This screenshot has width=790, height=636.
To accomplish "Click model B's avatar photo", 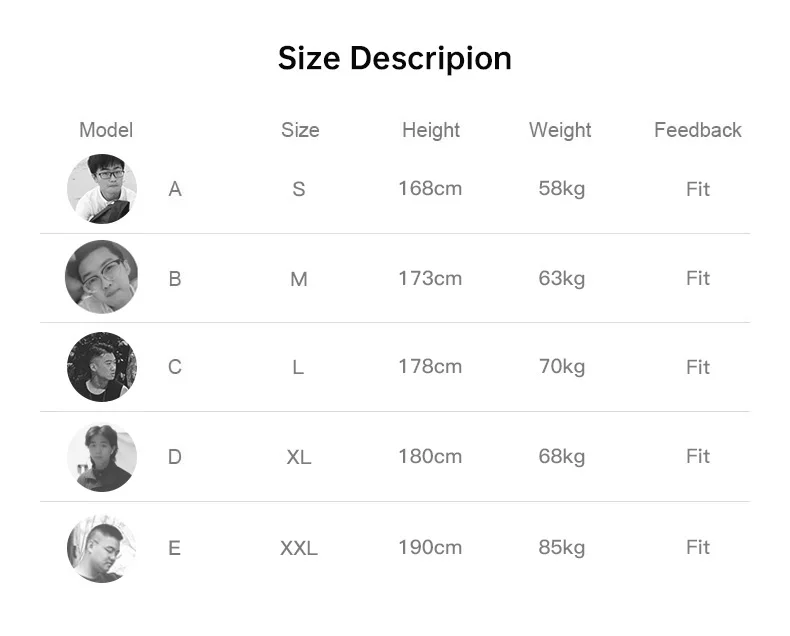I will 102,277.
